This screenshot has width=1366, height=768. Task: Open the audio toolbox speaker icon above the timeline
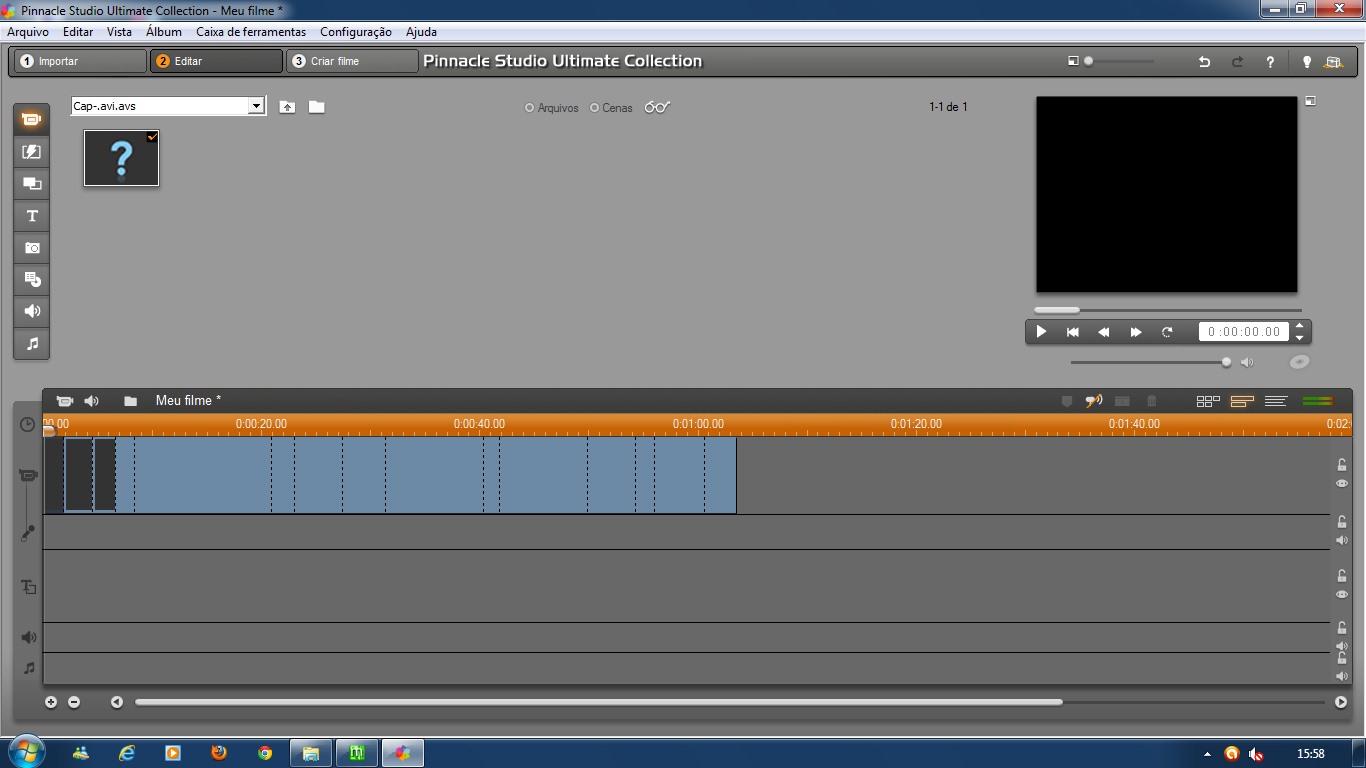[x=91, y=400]
